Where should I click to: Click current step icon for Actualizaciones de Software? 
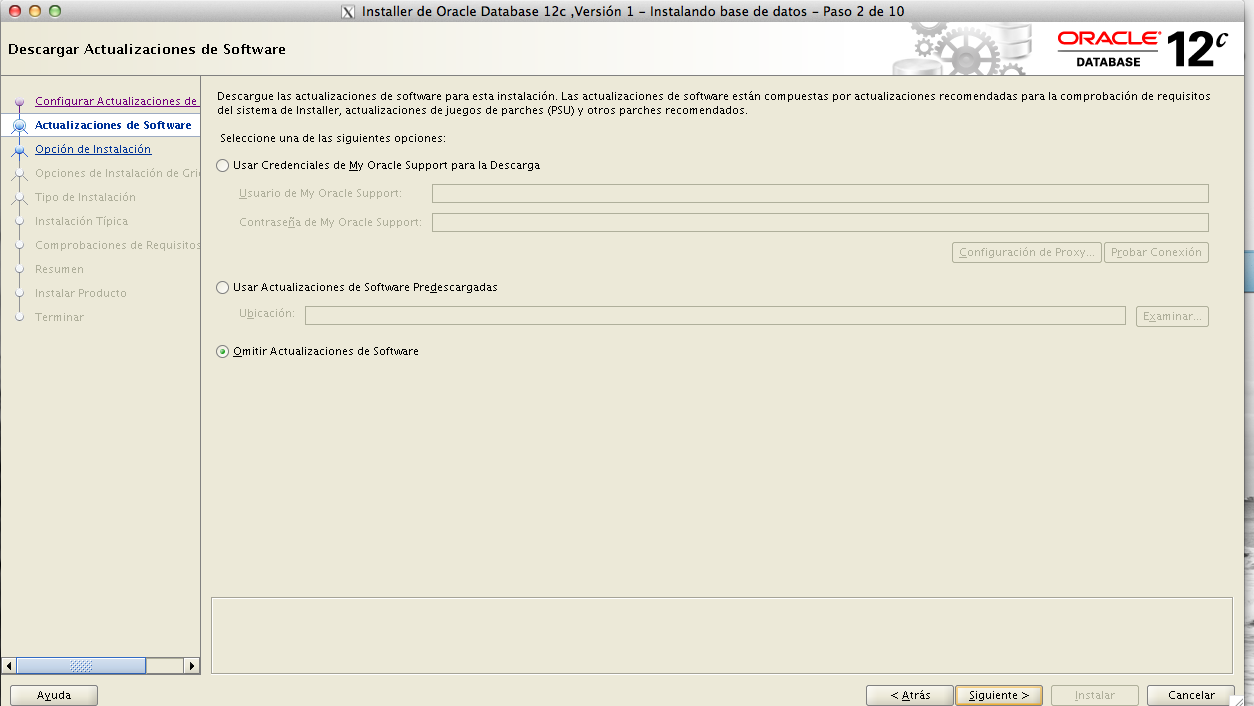tap(19, 126)
